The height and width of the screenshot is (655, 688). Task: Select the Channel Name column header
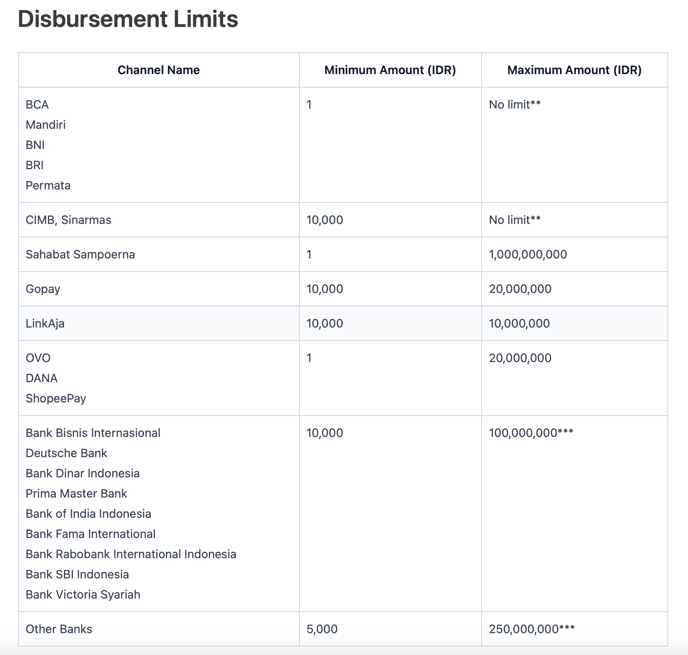click(x=158, y=70)
